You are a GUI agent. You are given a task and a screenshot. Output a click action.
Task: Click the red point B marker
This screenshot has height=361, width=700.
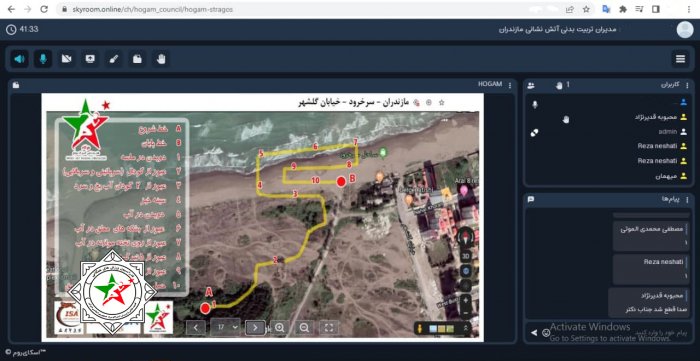(341, 181)
